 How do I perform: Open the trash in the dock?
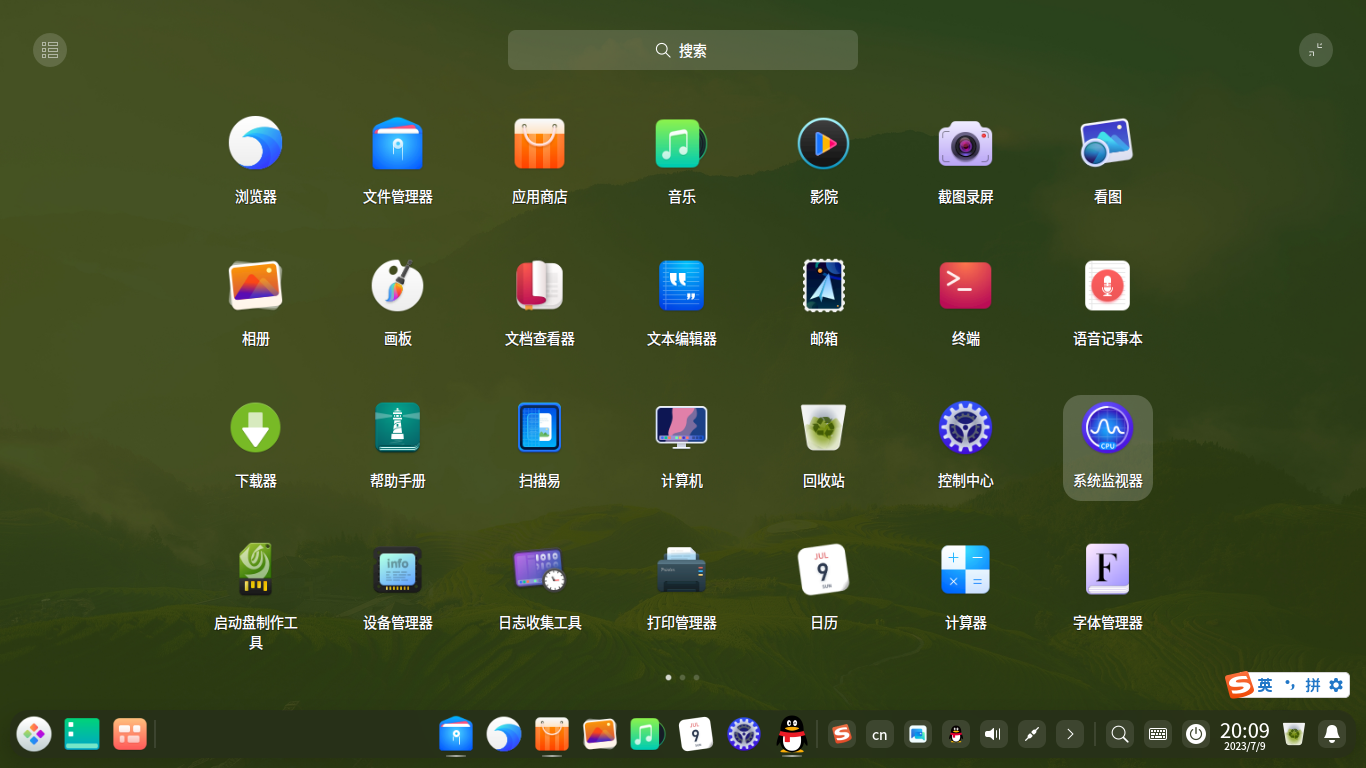click(x=1294, y=734)
